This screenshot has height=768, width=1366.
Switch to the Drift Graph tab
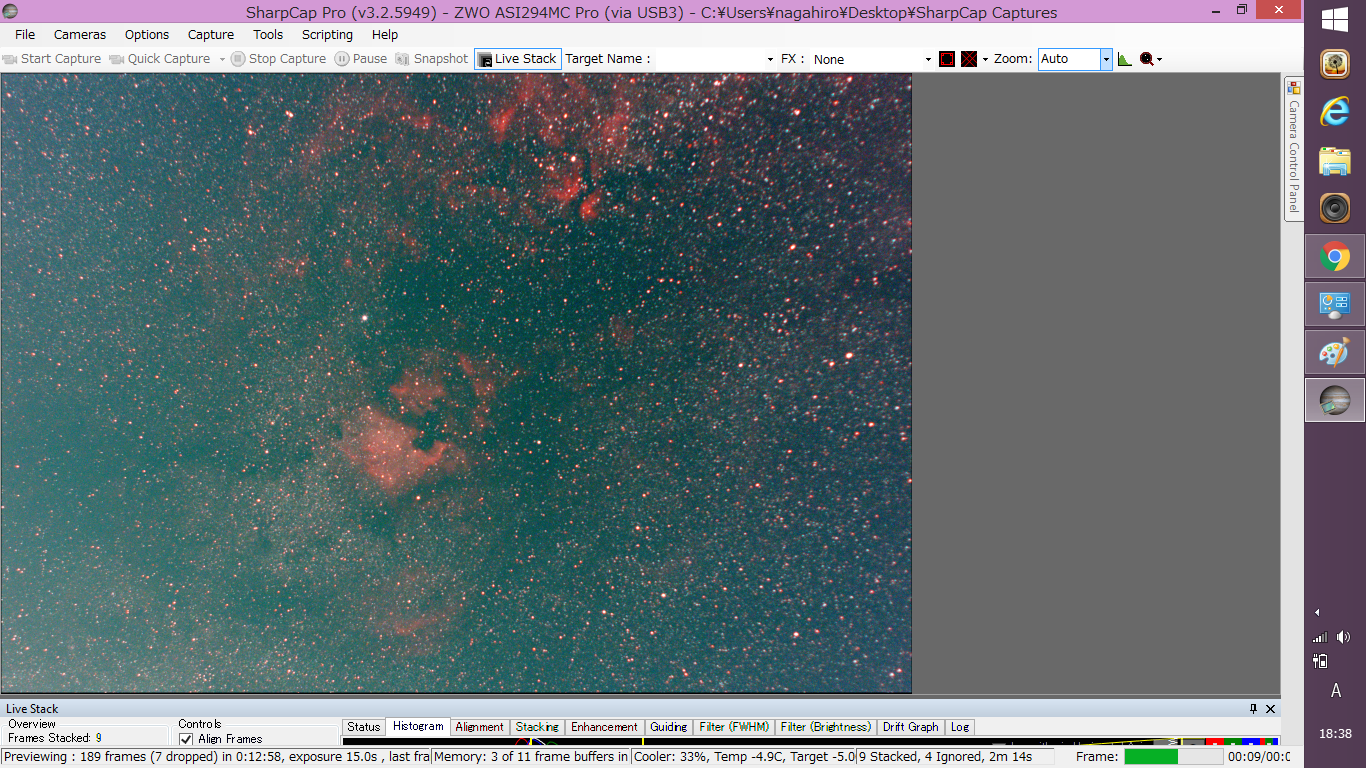pyautogui.click(x=911, y=727)
